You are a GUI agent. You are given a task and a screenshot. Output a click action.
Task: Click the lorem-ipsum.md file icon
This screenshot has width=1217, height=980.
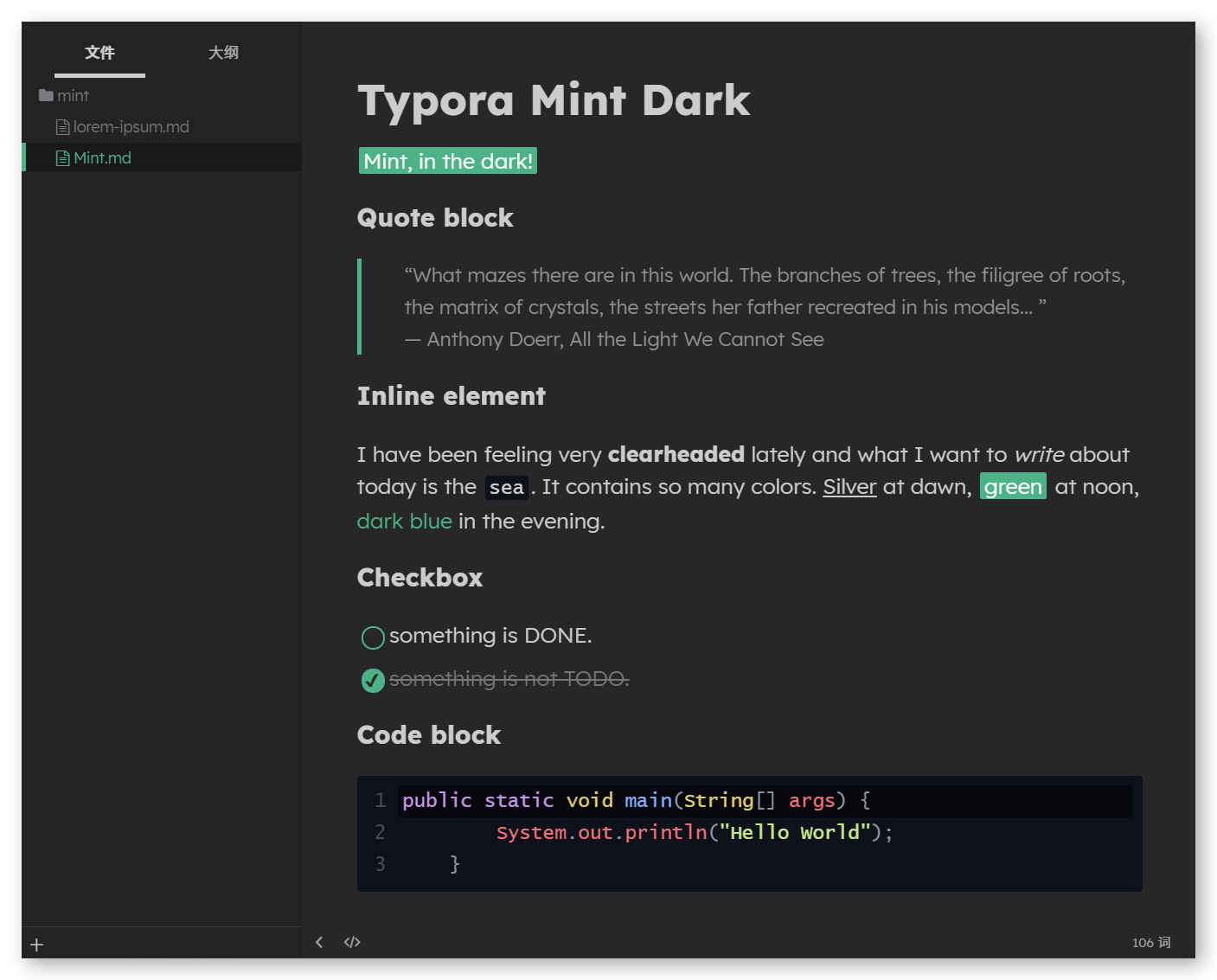coord(62,127)
